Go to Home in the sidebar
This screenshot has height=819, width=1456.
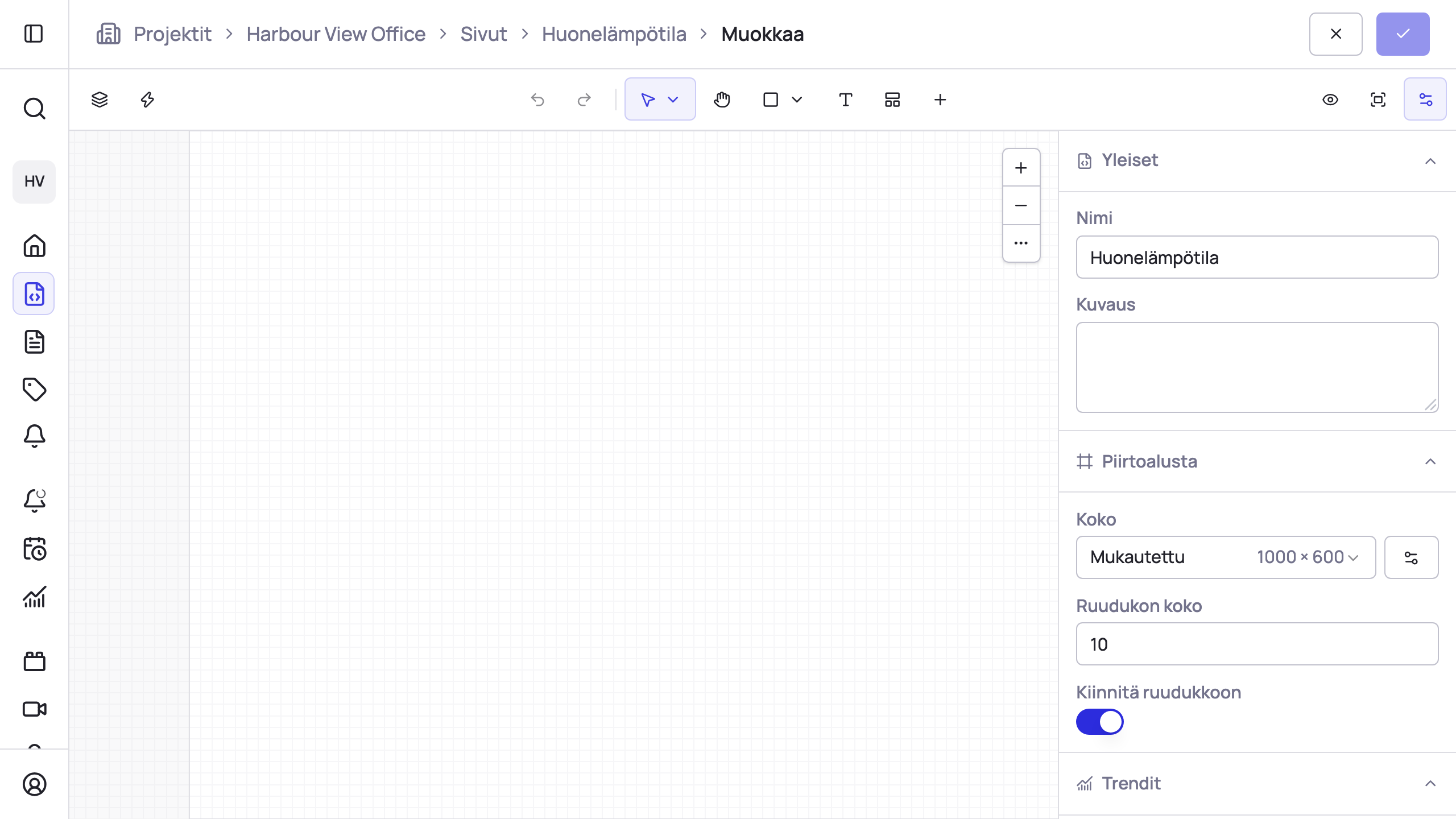34,246
